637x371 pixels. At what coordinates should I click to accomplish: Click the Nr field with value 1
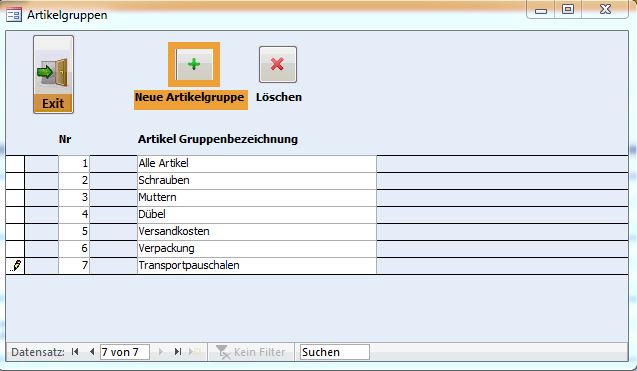tap(74, 163)
